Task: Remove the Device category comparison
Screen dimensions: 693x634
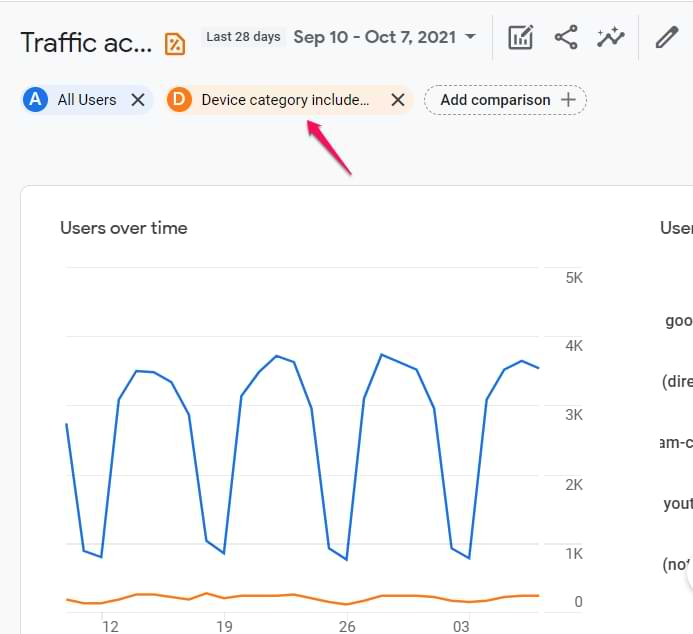Action: 397,100
